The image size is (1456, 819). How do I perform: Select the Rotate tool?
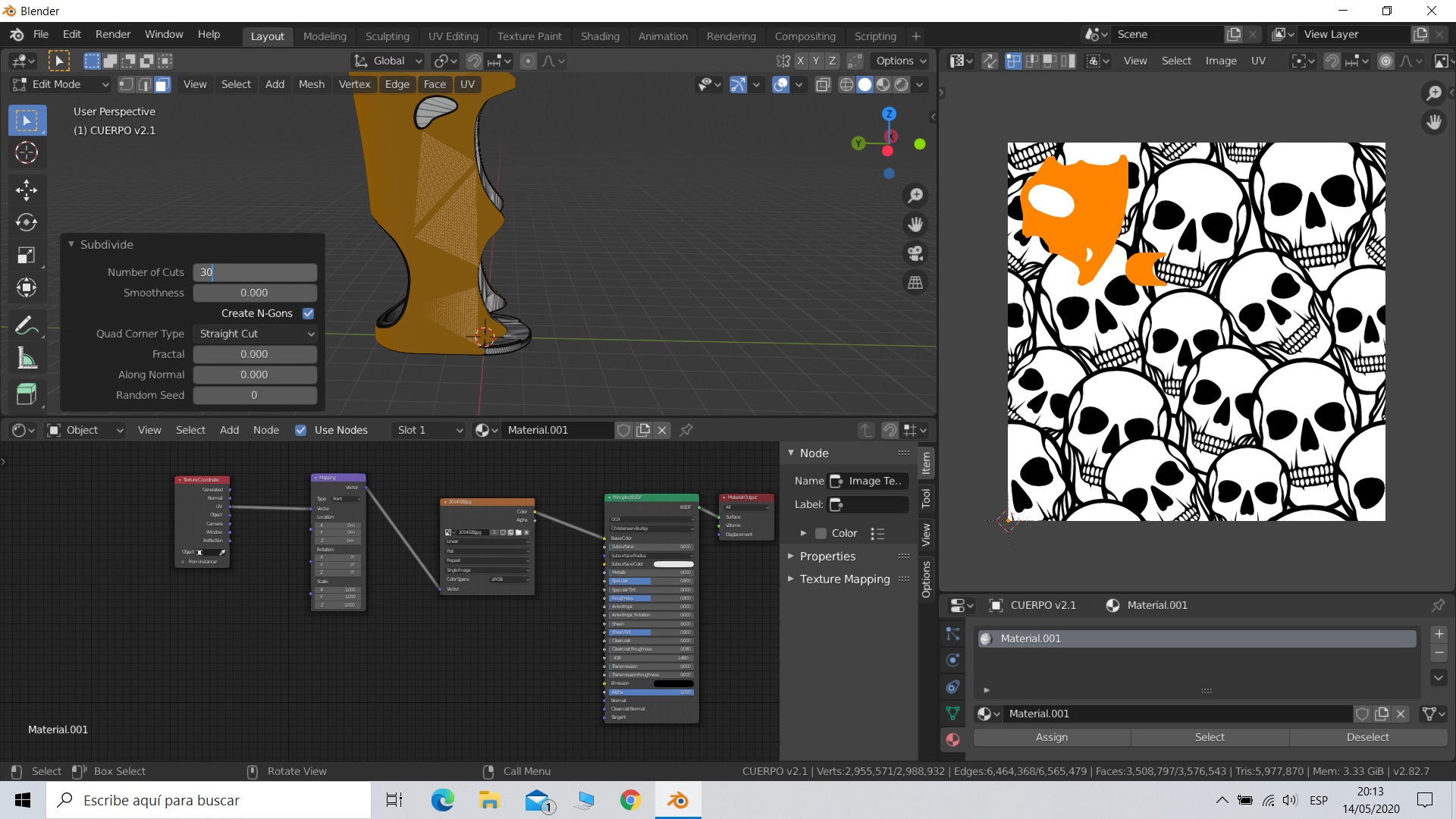27,222
